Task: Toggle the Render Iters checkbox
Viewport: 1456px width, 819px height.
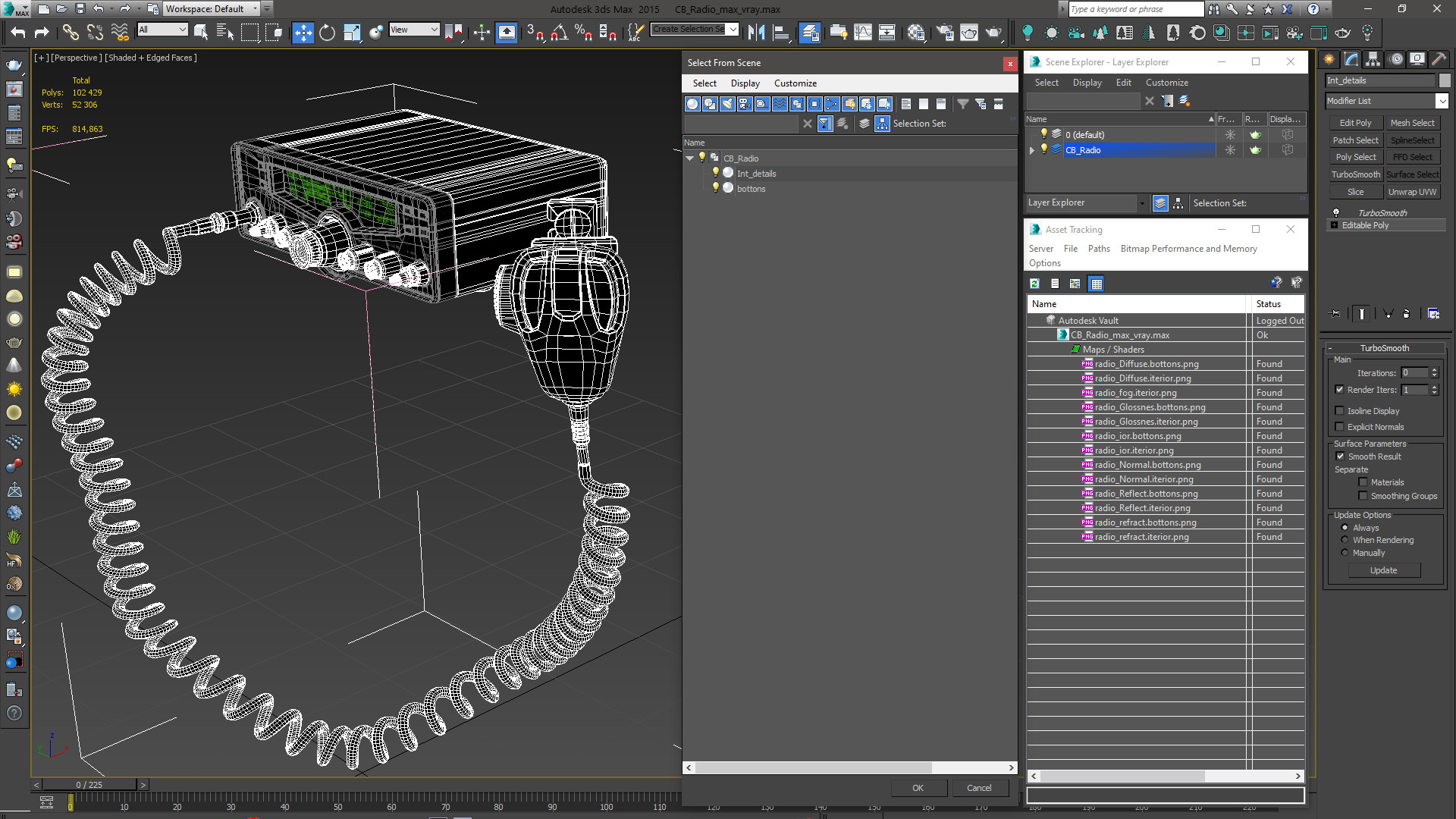Action: click(1339, 390)
